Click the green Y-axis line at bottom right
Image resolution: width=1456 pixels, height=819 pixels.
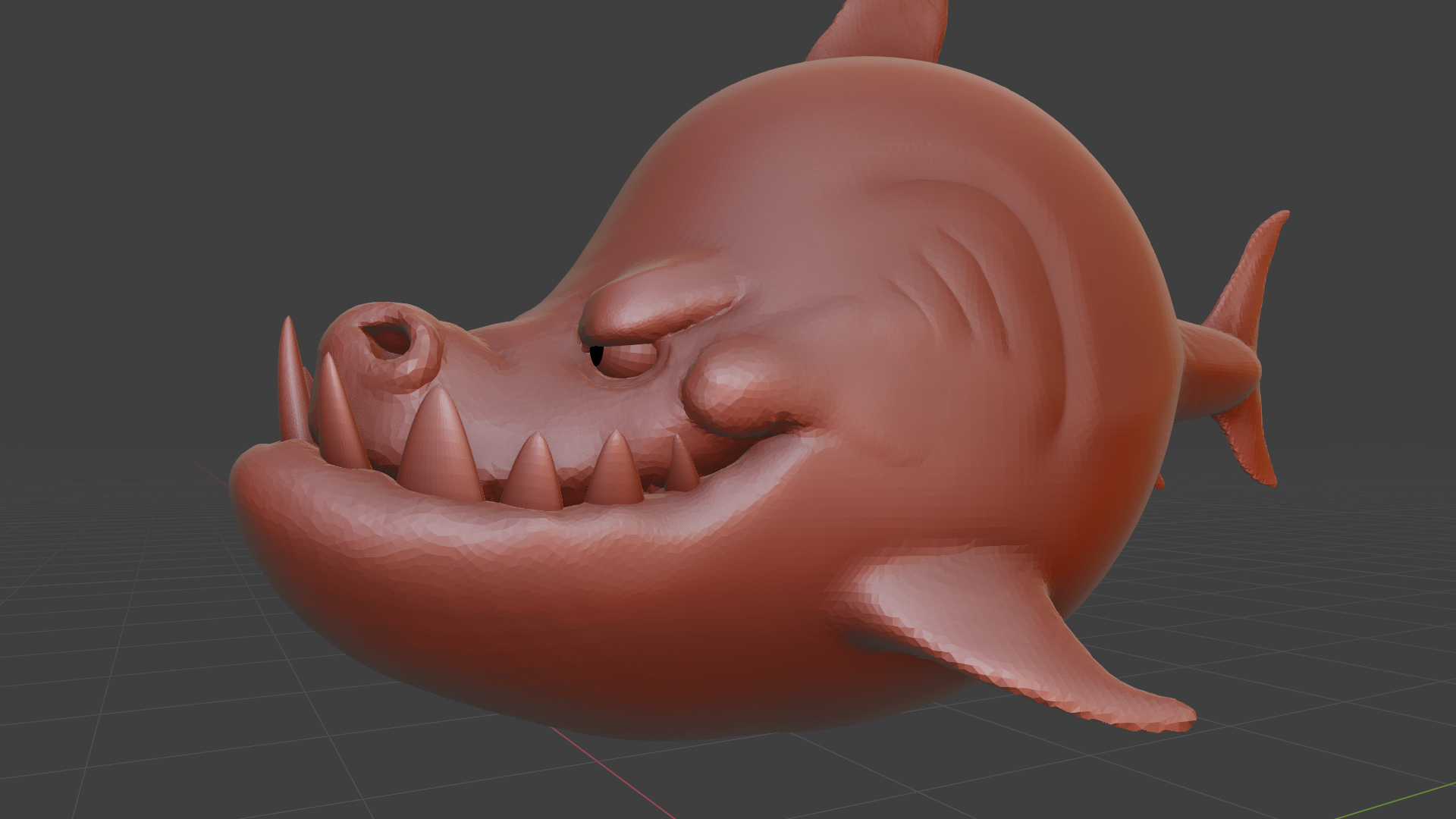(x=1395, y=802)
